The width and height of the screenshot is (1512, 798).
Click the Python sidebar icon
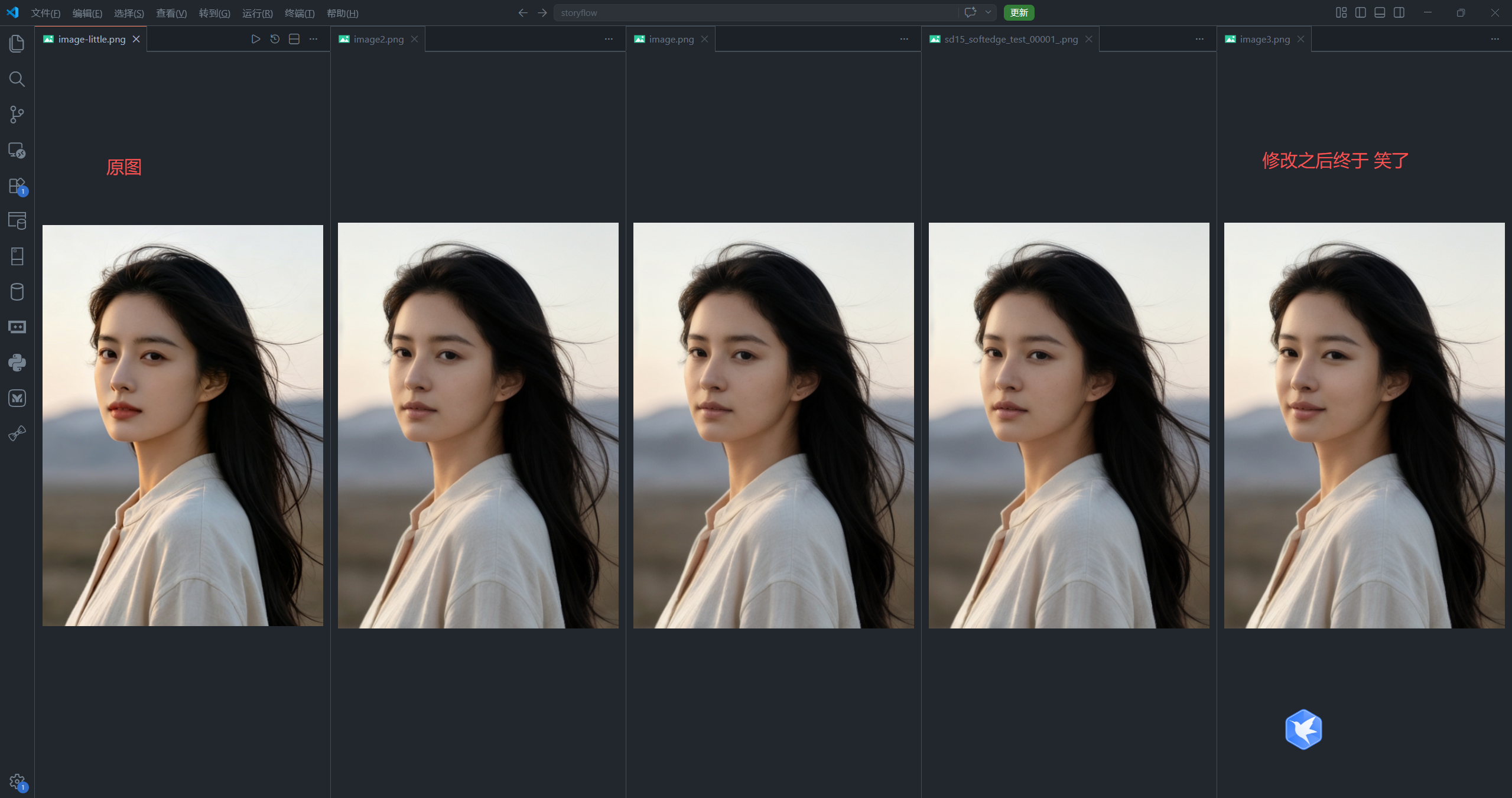17,363
